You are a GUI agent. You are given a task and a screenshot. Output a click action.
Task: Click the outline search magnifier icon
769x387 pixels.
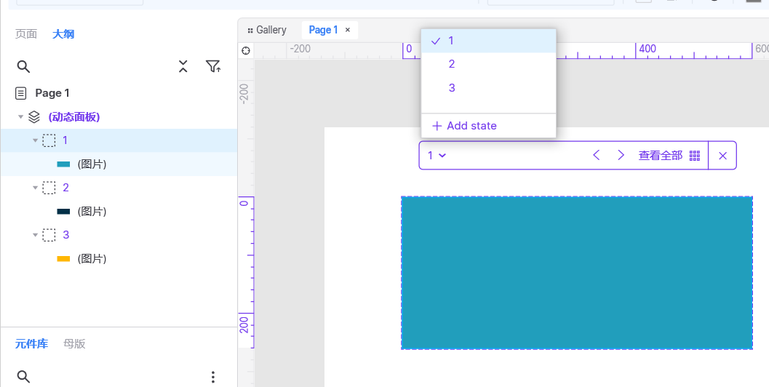pyautogui.click(x=23, y=67)
